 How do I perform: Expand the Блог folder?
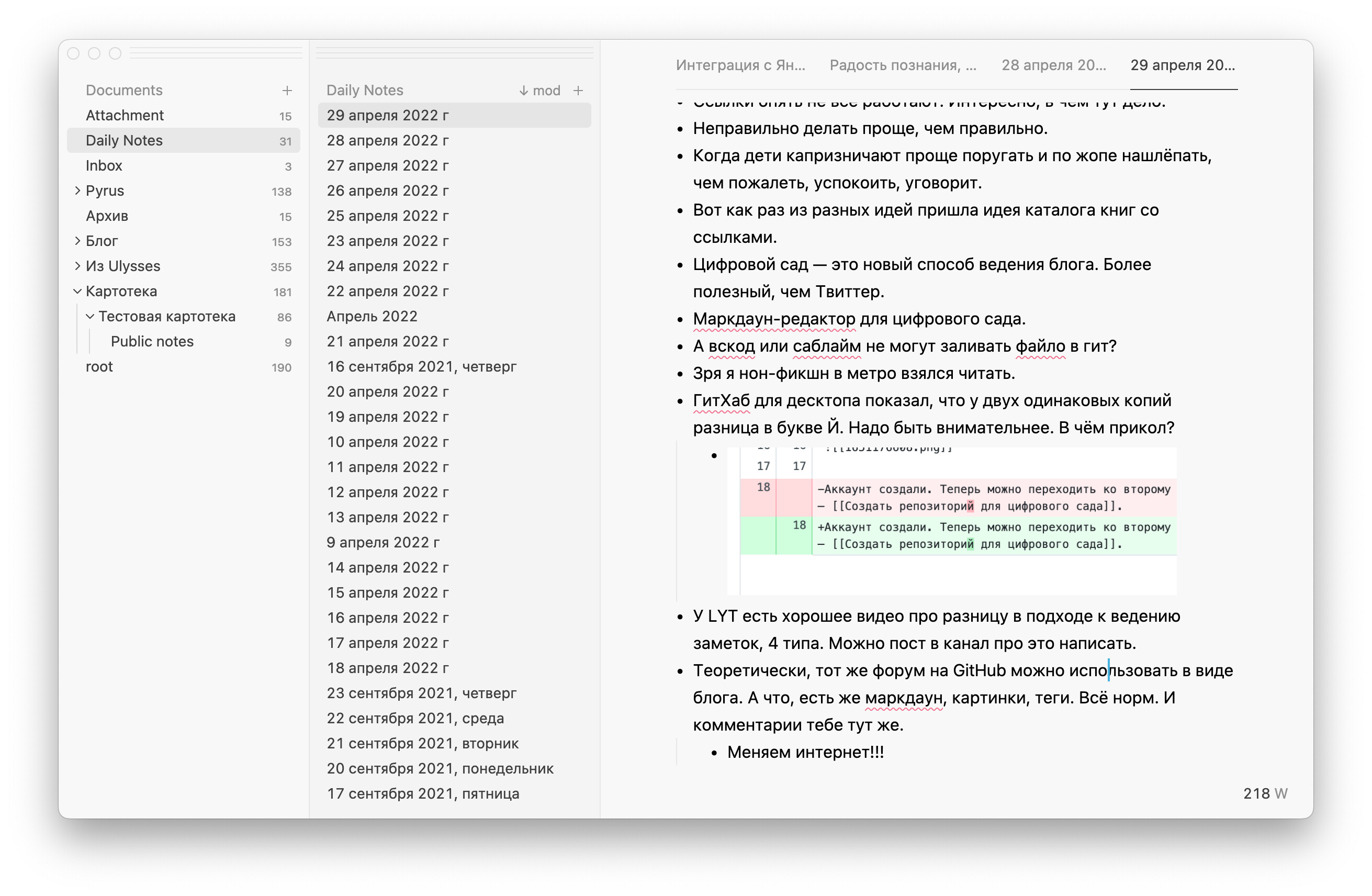77,241
